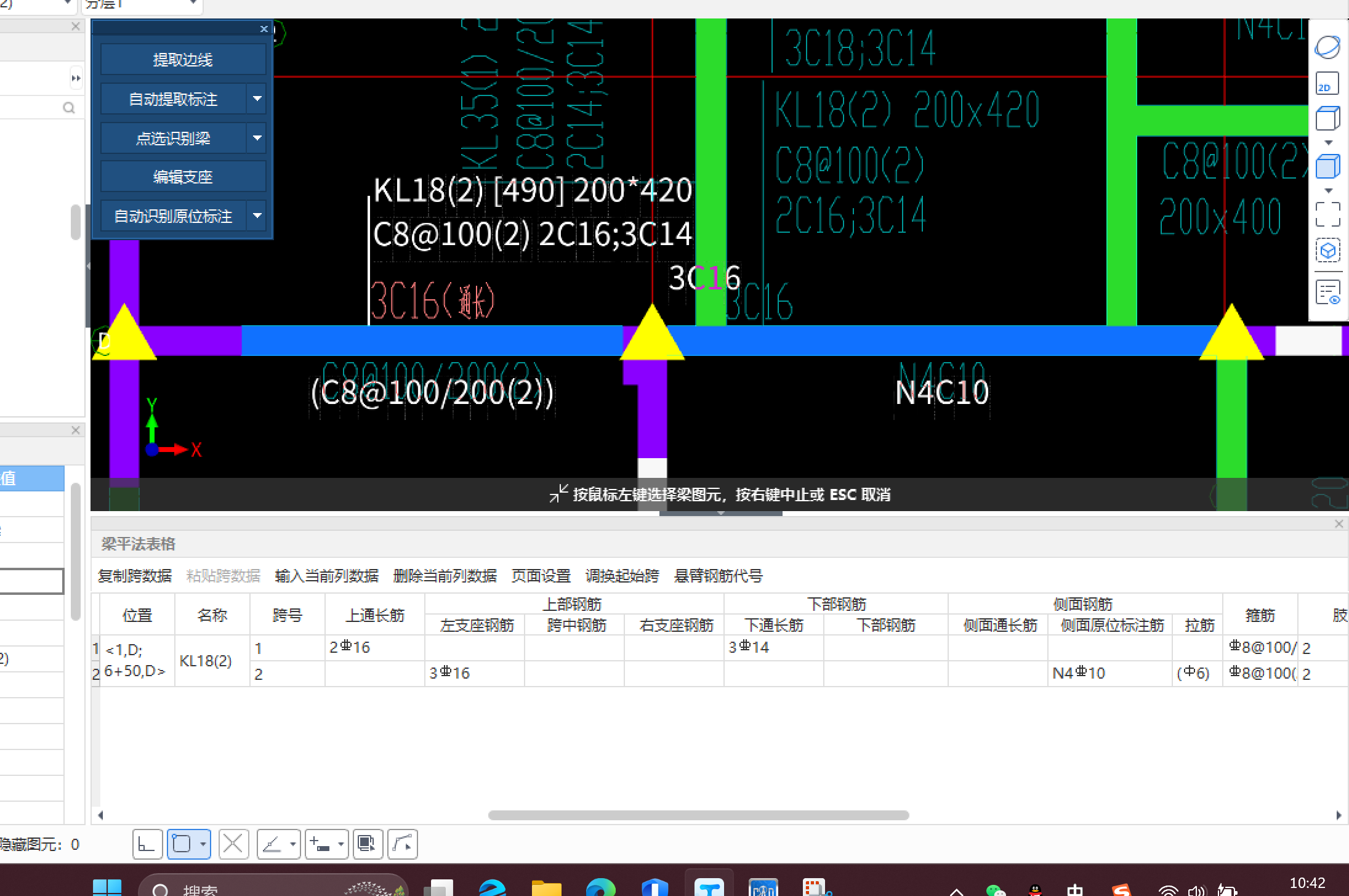This screenshot has height=896, width=1349.
Task: Click 复制跨数据 in beam table toolbar
Action: 135,576
